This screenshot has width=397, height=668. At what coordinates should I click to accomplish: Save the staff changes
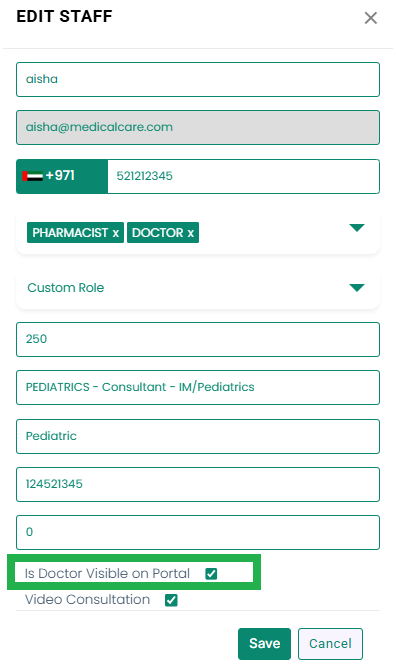264,643
